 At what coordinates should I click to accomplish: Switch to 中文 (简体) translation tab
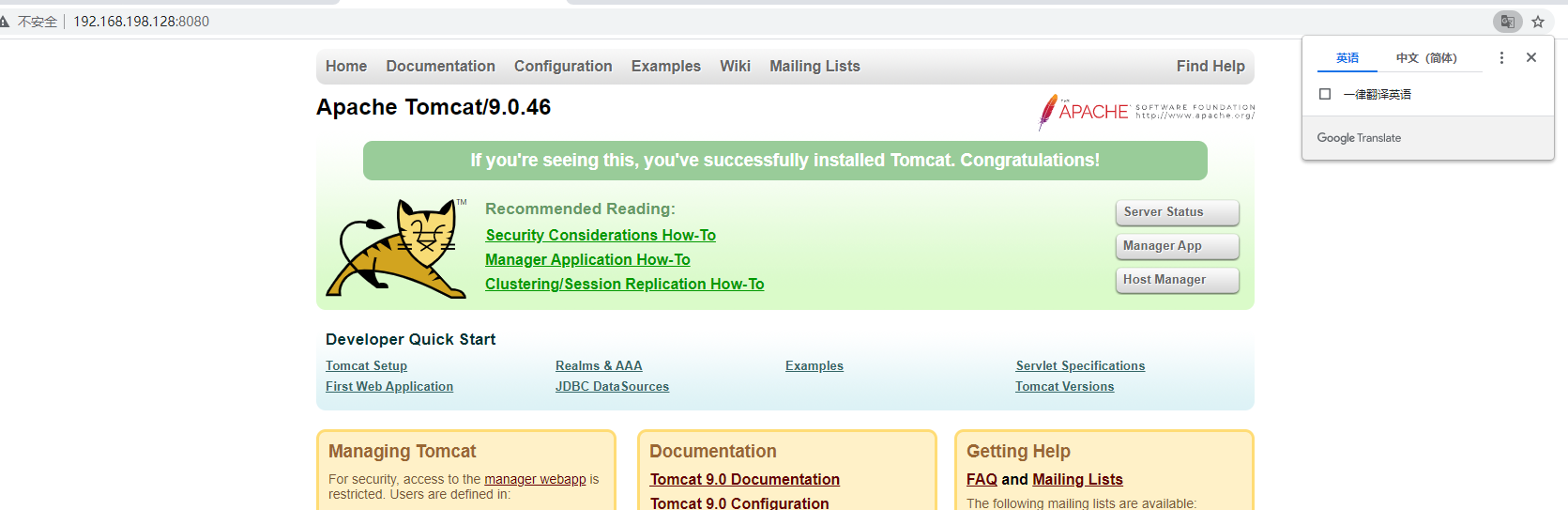(1426, 58)
